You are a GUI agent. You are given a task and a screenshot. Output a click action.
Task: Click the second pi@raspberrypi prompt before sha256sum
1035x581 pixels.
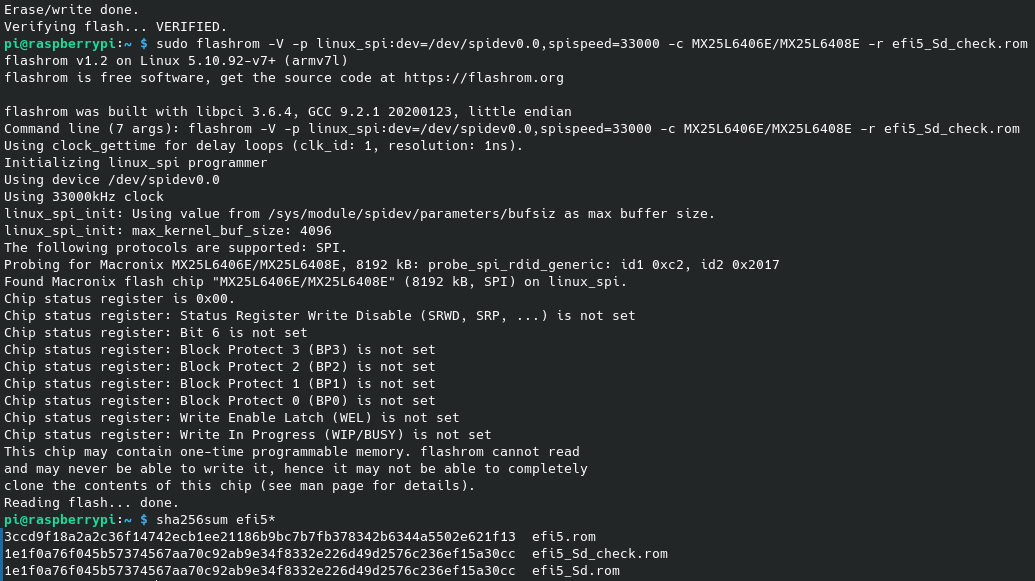[68, 520]
